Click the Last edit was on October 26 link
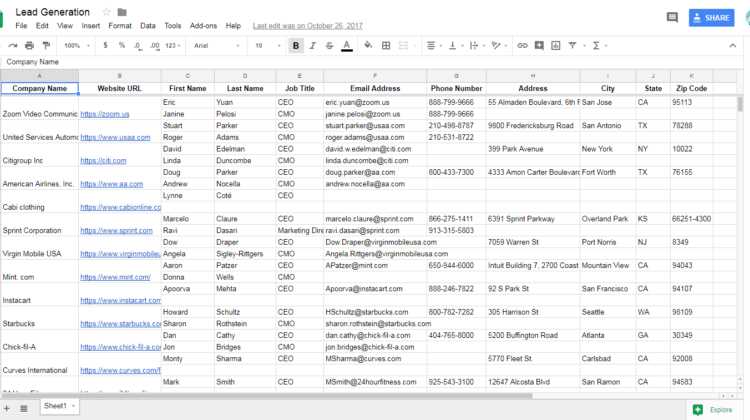Image resolution: width=750 pixels, height=420 pixels. click(x=308, y=26)
